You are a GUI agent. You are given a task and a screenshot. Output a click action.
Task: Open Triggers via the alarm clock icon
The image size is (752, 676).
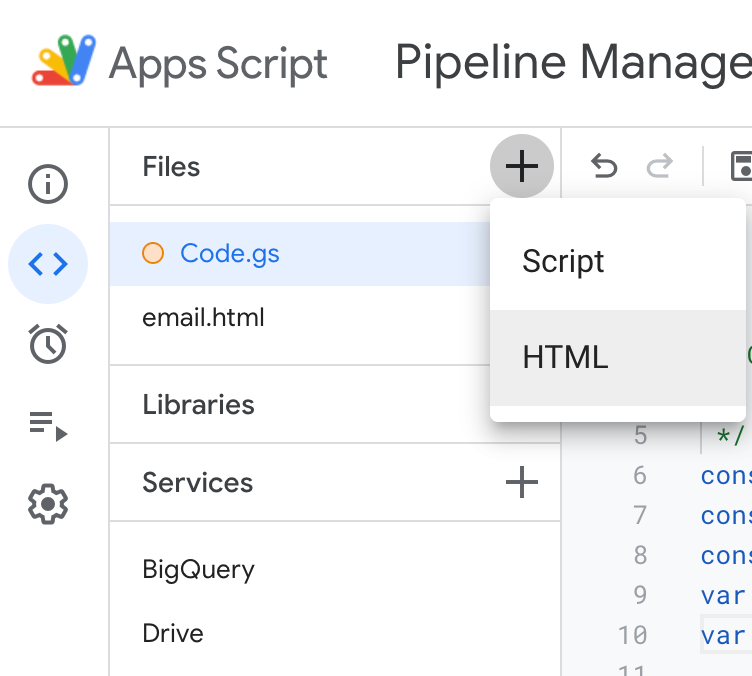coord(48,344)
